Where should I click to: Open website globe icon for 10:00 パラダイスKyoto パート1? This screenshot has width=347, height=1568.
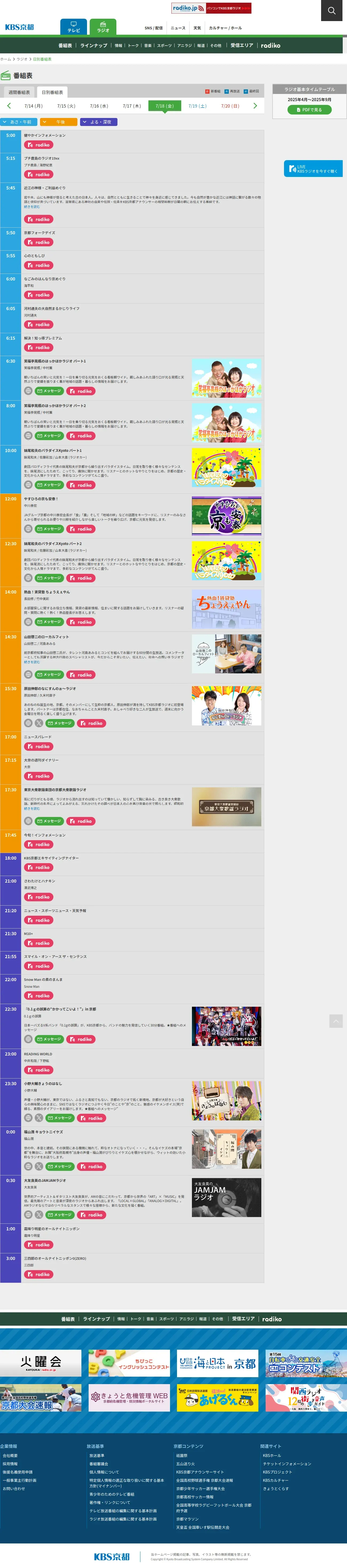(28, 485)
